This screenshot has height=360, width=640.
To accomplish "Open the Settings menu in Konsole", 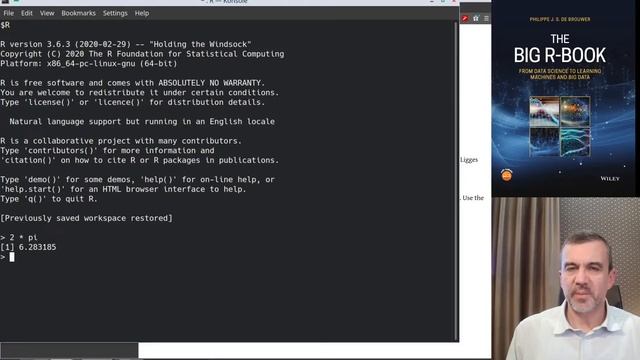I will 115,13.
